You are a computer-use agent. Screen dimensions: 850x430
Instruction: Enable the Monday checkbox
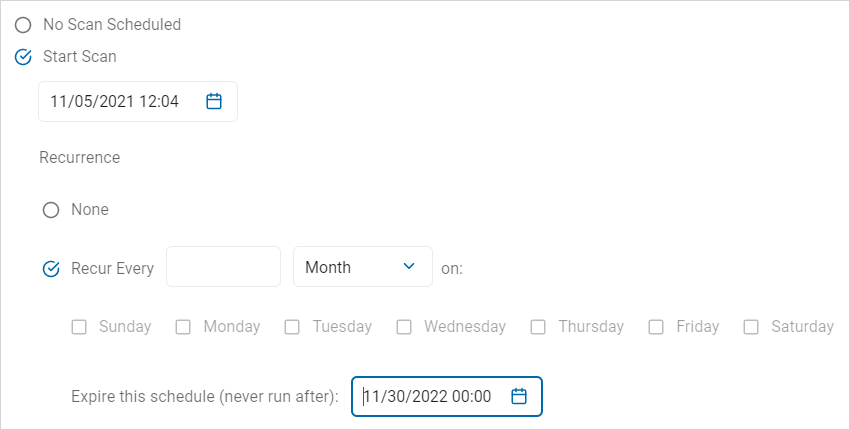coord(183,326)
